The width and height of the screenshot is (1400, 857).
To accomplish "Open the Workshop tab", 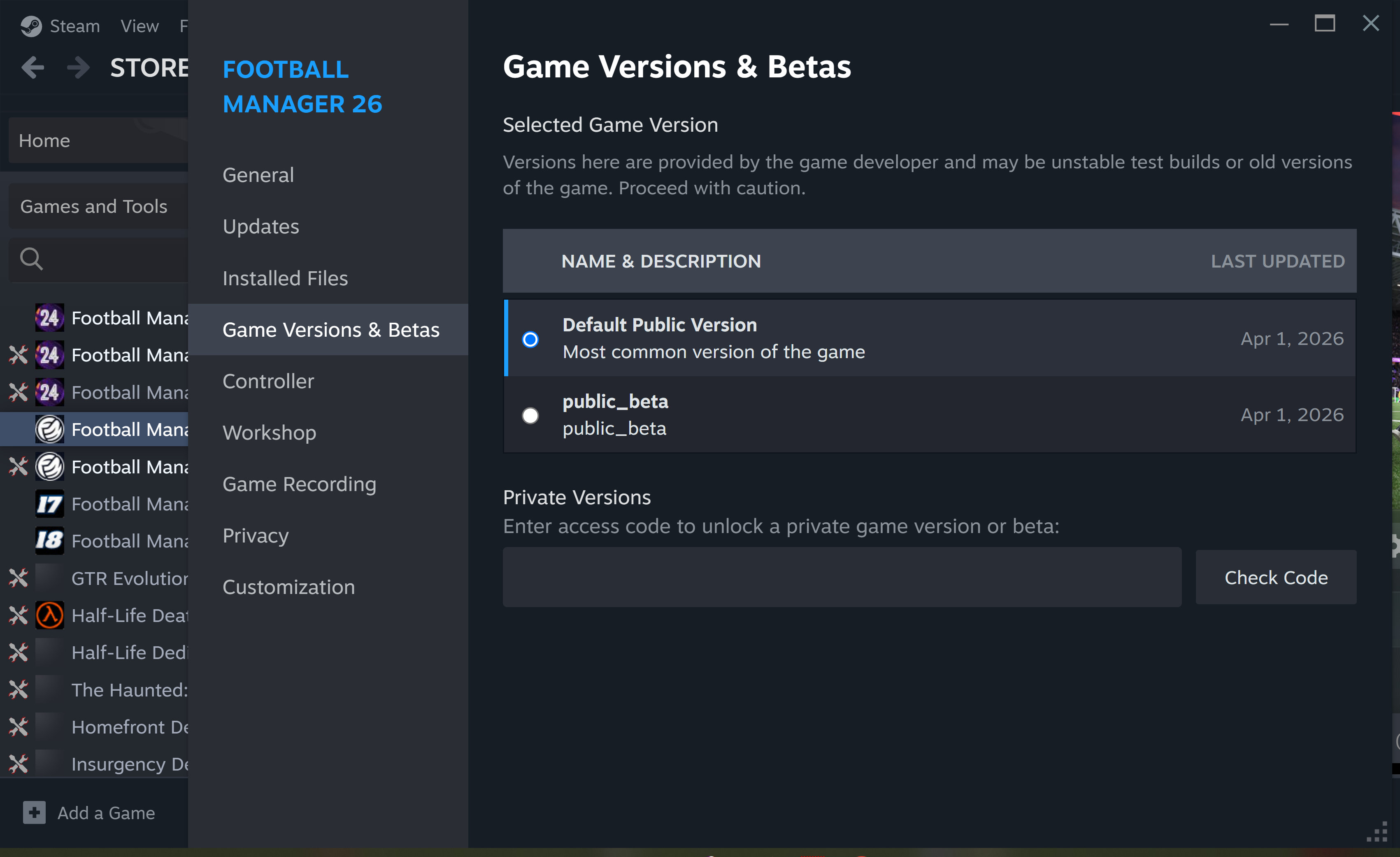I will point(328,433).
